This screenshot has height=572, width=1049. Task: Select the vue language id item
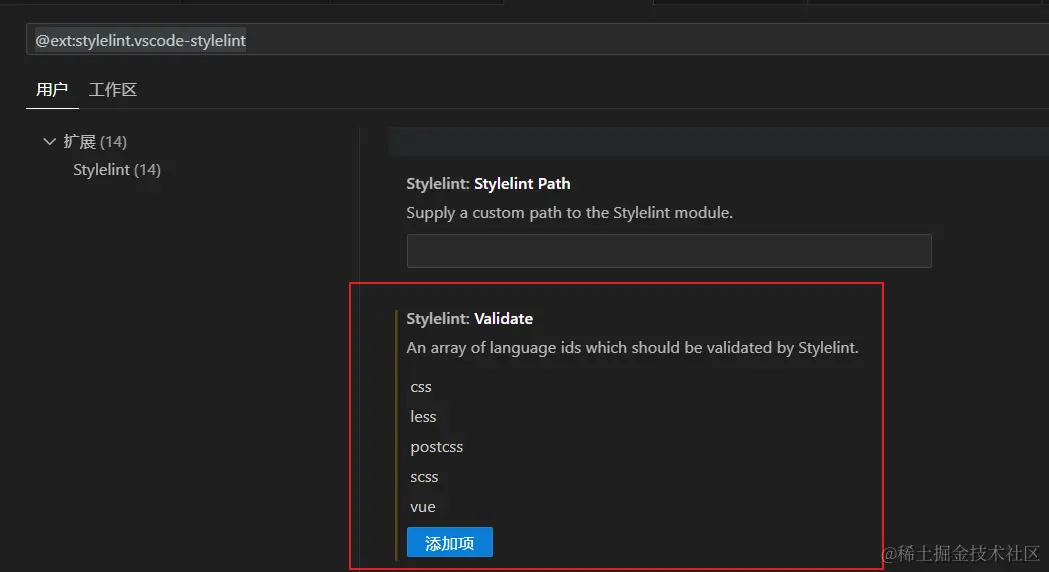(x=423, y=507)
